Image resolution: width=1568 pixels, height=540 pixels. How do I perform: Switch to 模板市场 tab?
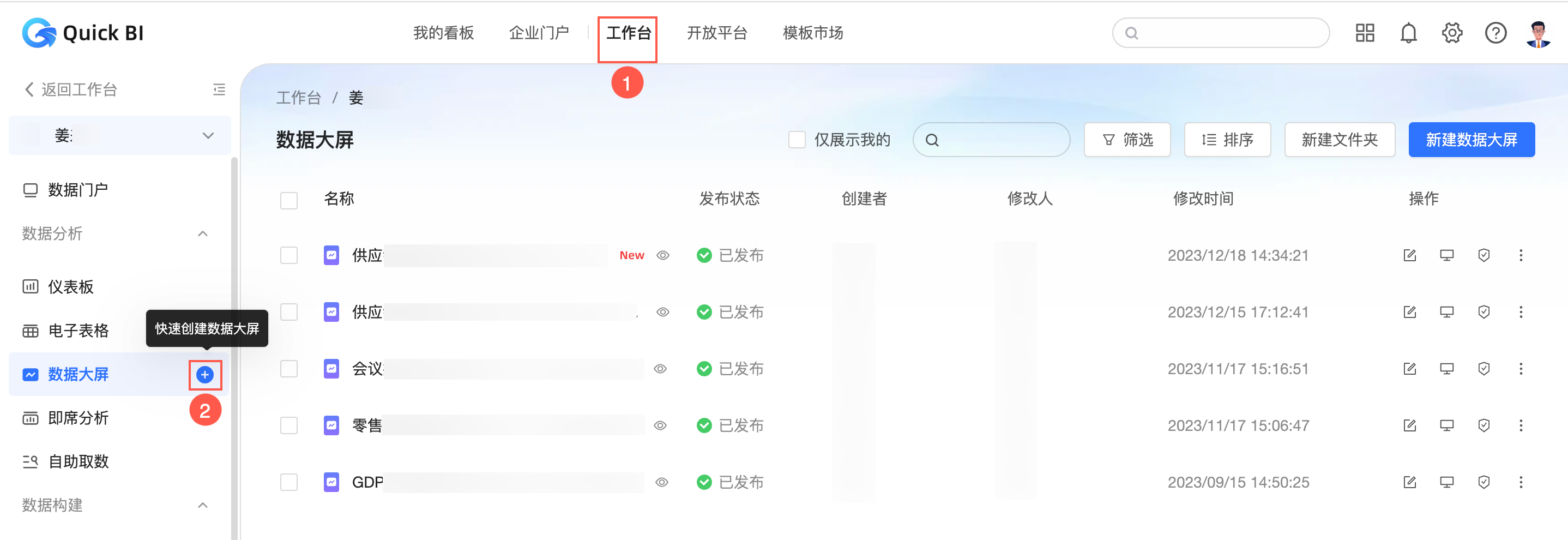[812, 33]
